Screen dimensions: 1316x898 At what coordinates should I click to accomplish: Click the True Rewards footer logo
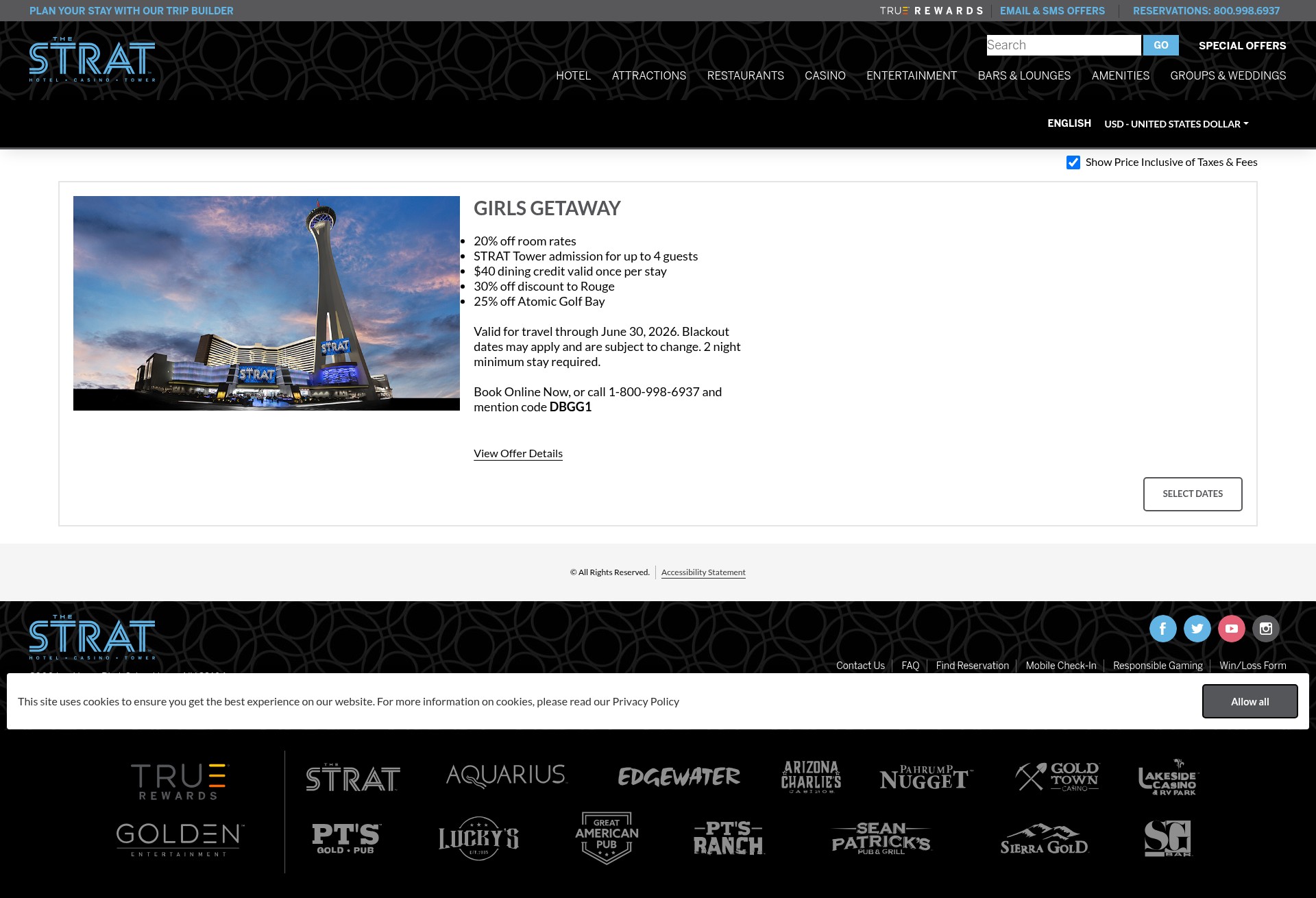179,781
